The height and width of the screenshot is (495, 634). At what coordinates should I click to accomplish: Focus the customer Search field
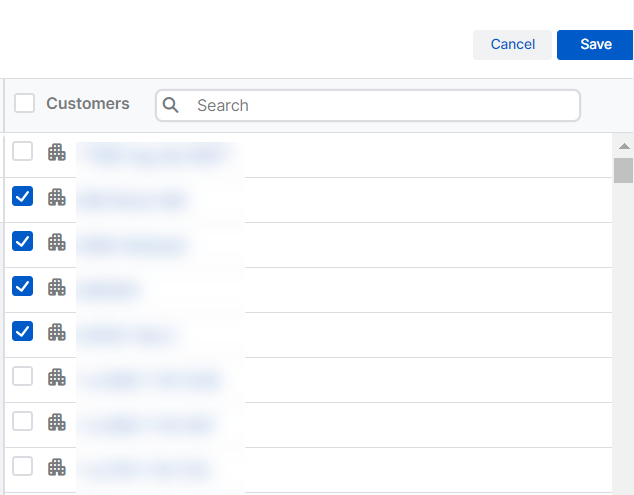coord(380,105)
